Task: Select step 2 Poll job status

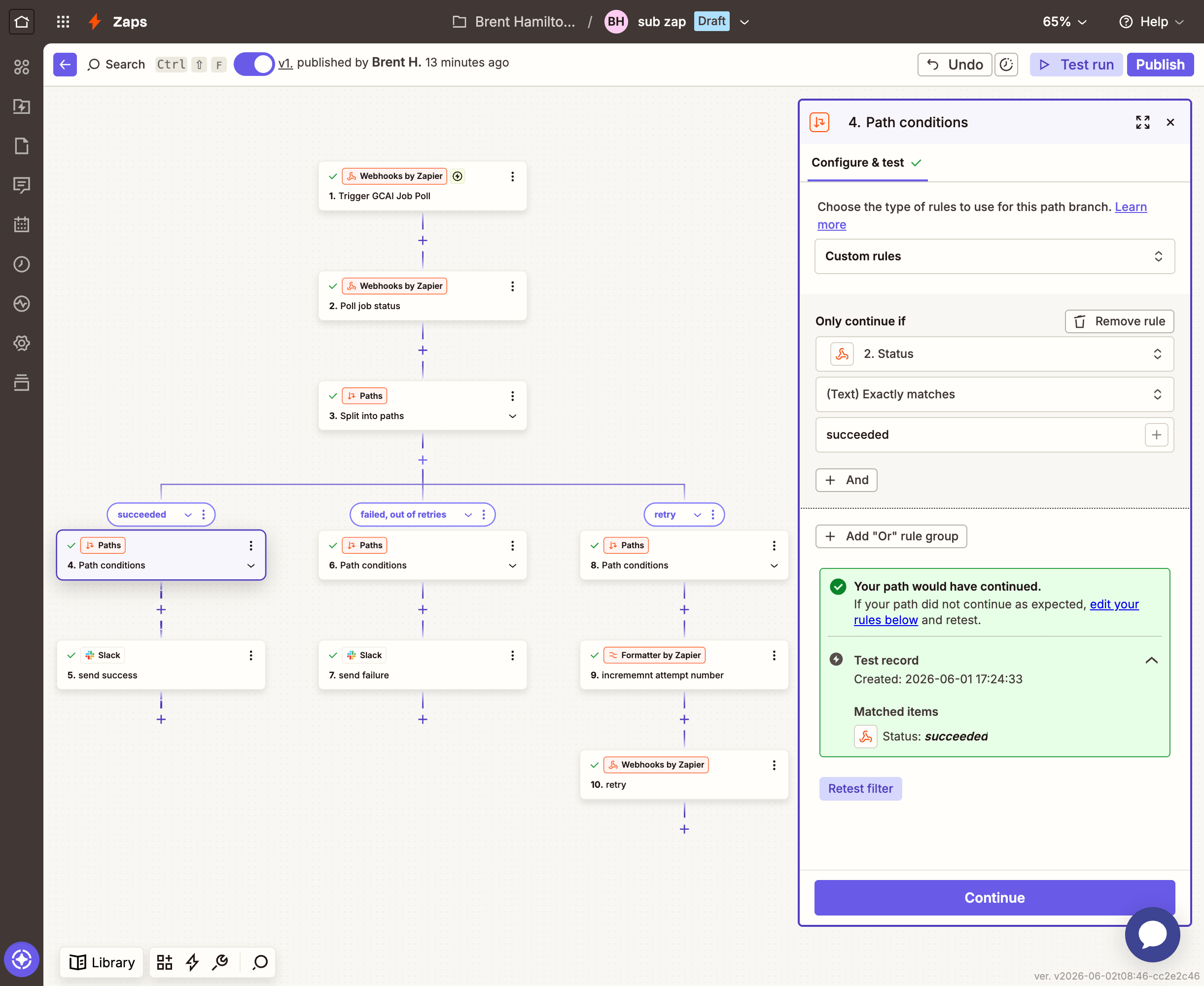Action: [423, 296]
